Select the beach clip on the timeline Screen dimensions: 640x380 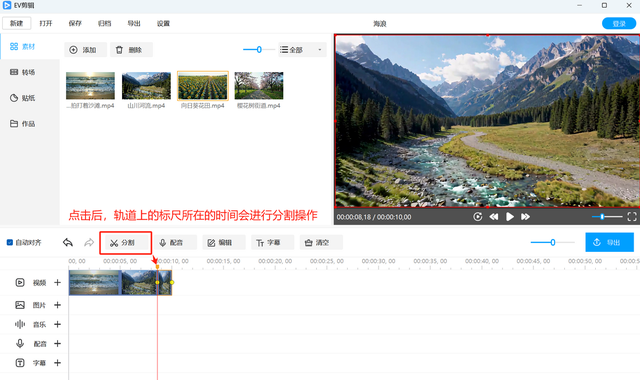95,282
